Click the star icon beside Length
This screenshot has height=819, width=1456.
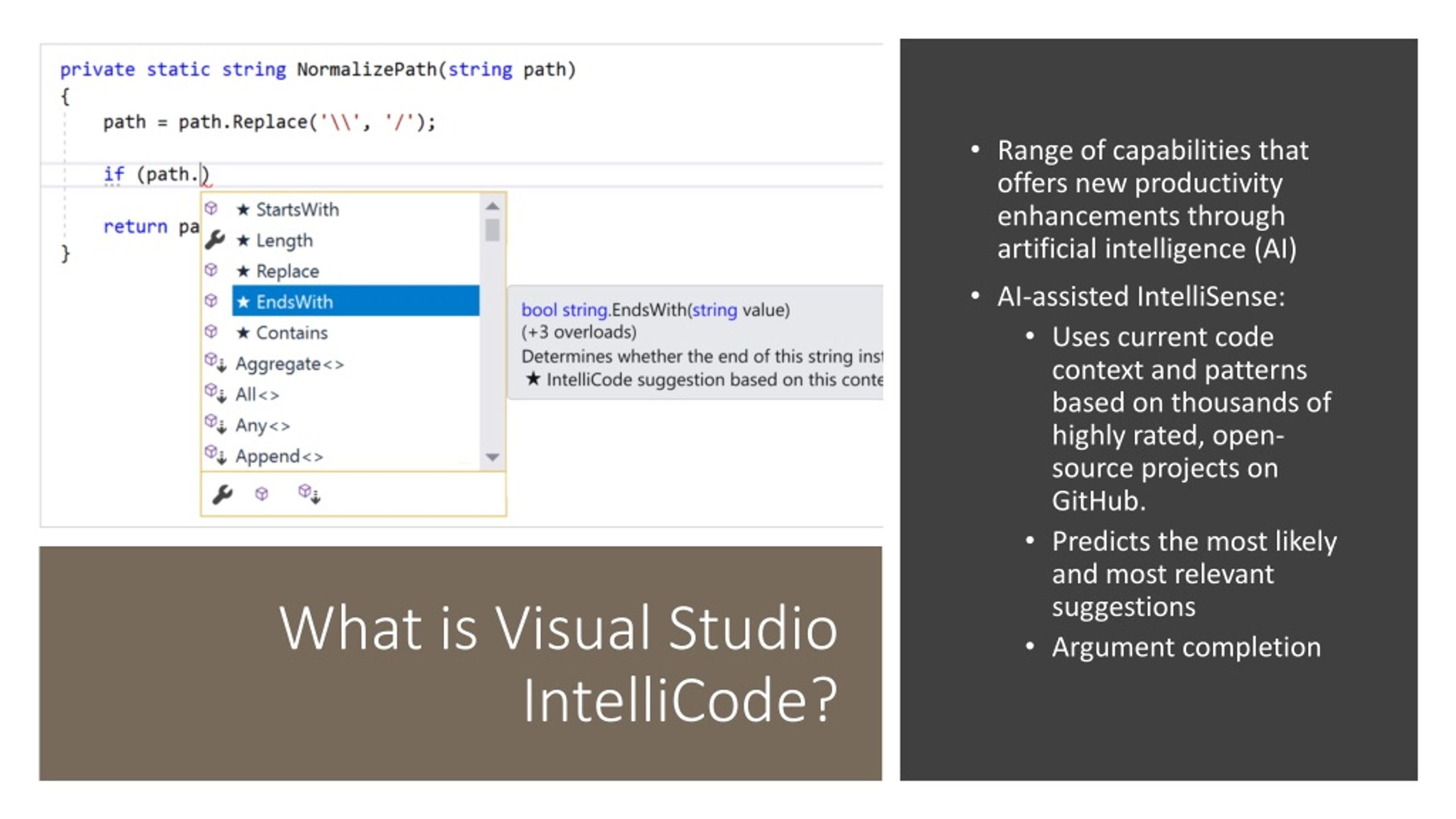[x=243, y=240]
